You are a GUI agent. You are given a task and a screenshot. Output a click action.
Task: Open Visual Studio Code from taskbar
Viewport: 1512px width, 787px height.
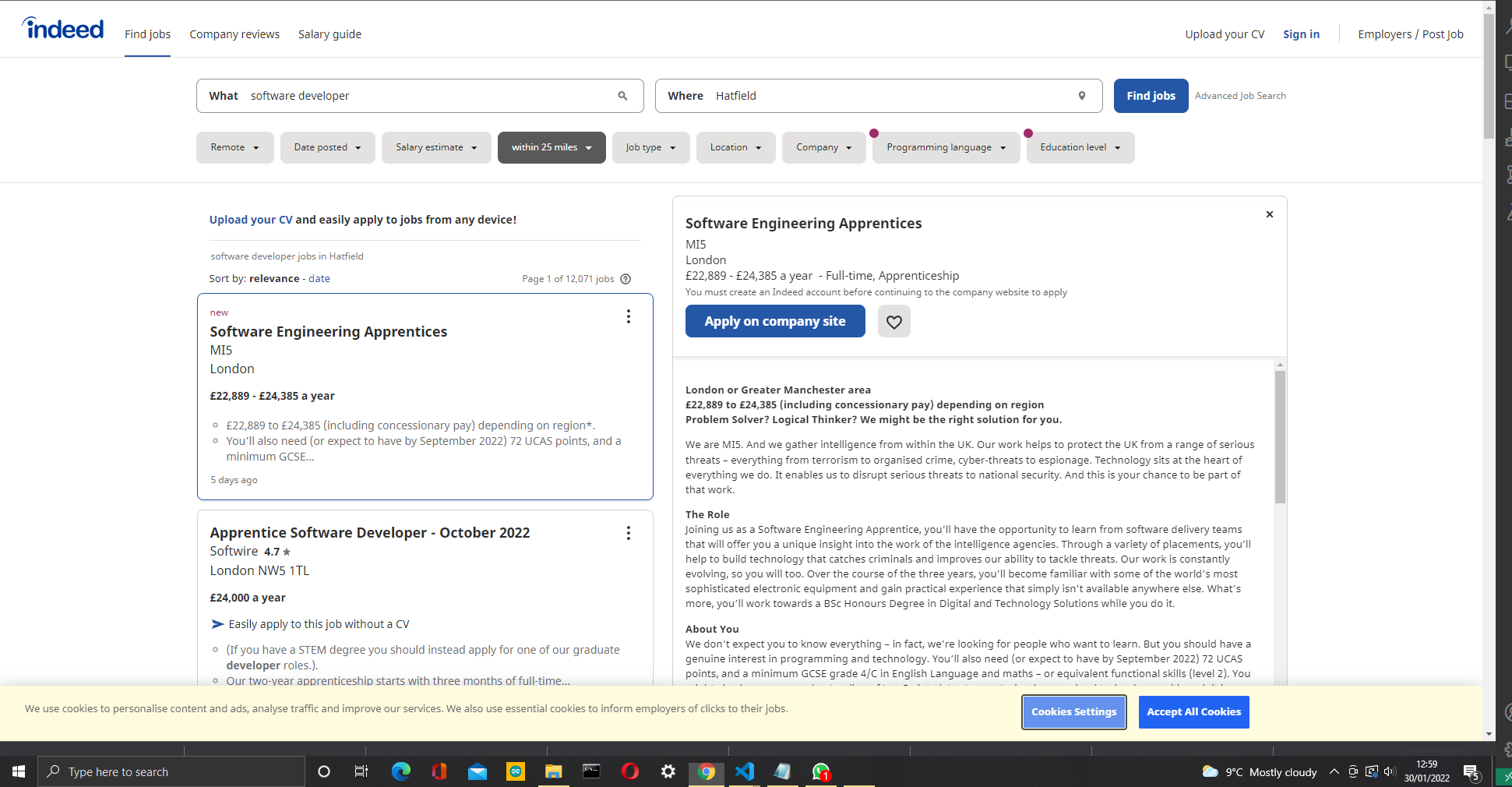745,771
